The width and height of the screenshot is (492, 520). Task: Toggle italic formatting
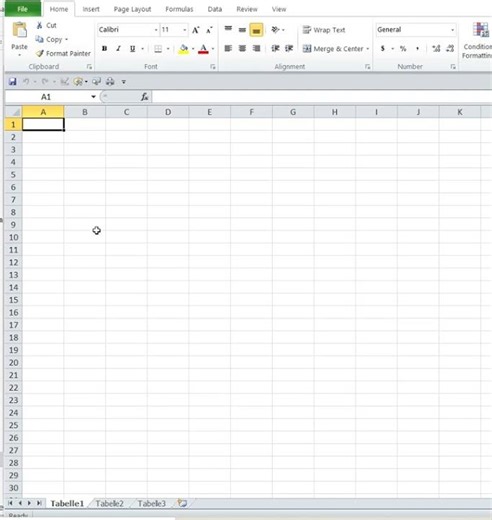[x=118, y=49]
